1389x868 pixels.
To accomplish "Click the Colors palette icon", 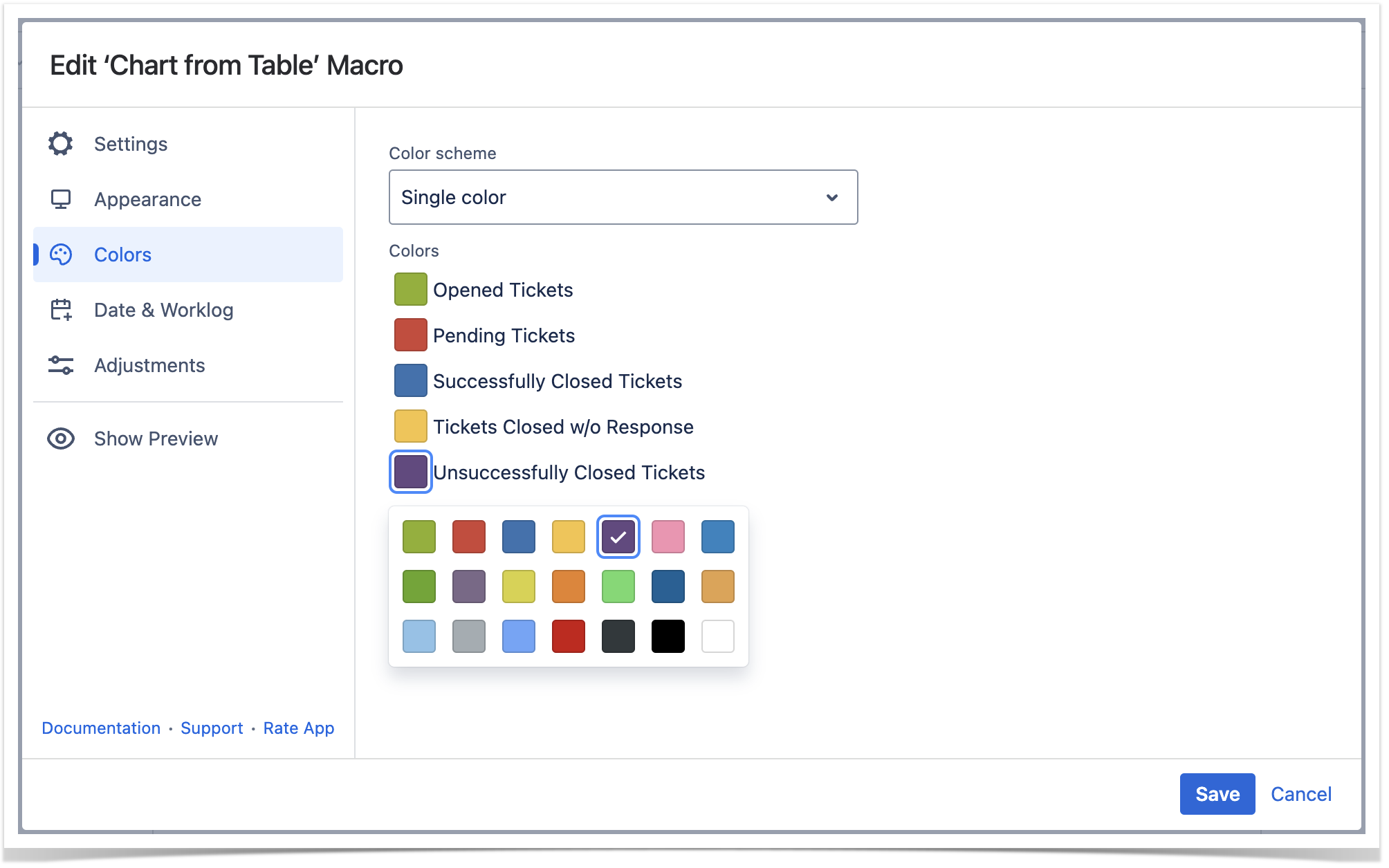I will [x=61, y=255].
